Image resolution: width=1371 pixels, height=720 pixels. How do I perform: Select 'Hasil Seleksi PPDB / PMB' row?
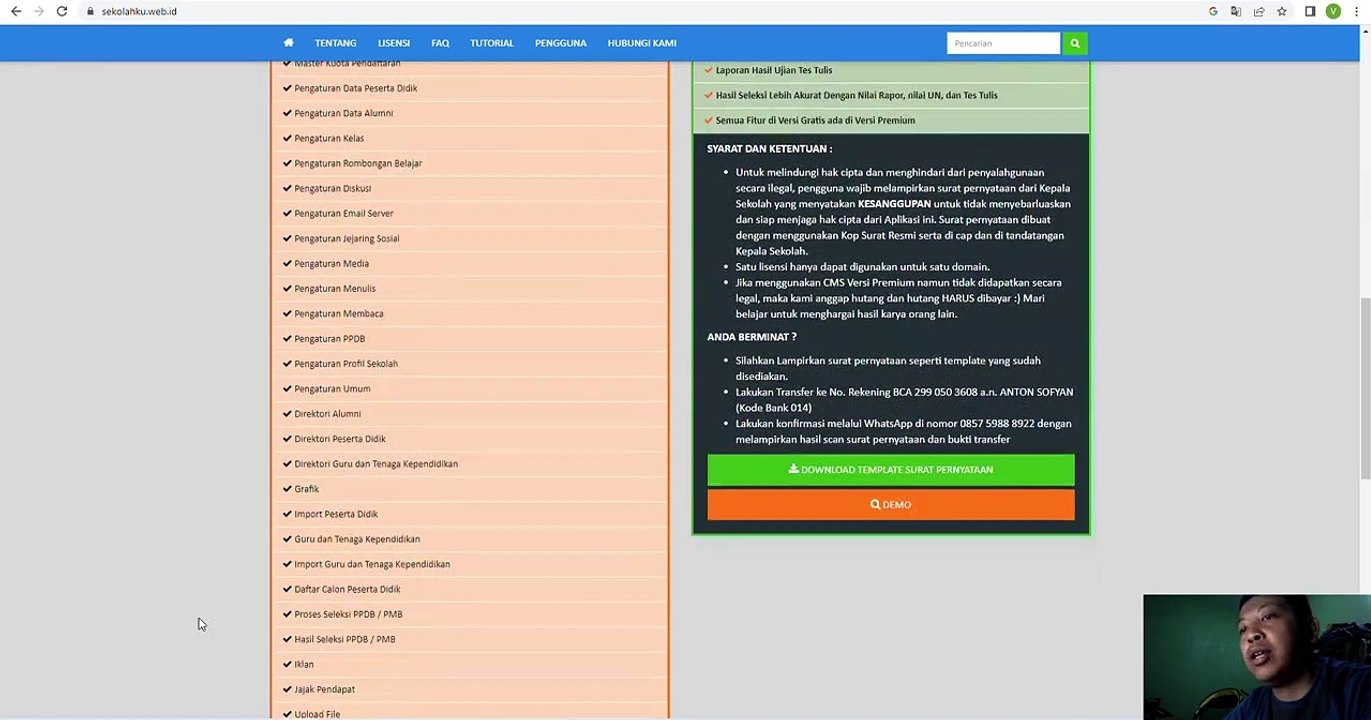point(470,639)
